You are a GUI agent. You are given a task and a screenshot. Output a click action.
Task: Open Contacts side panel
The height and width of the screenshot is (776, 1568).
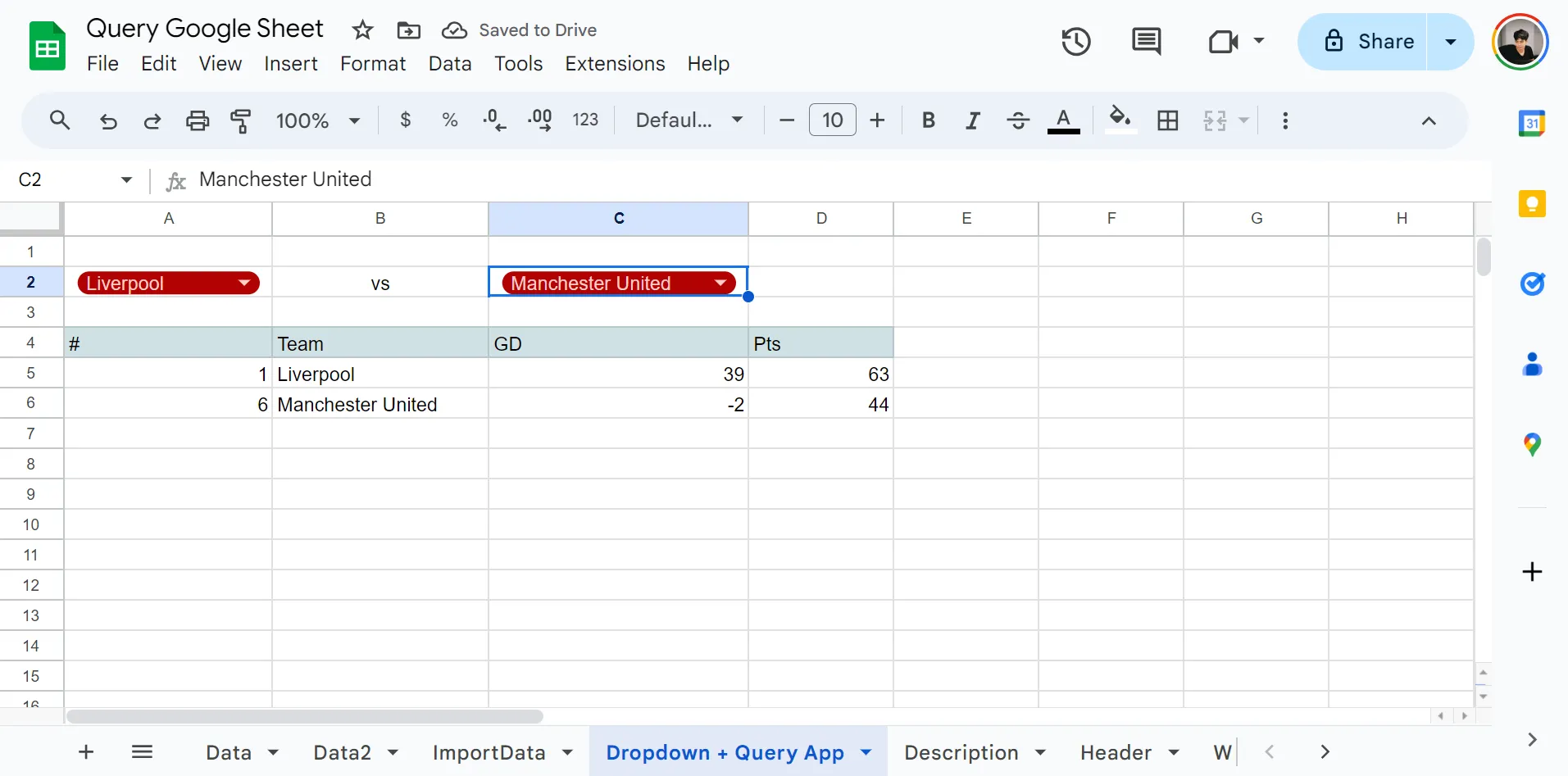click(x=1532, y=364)
